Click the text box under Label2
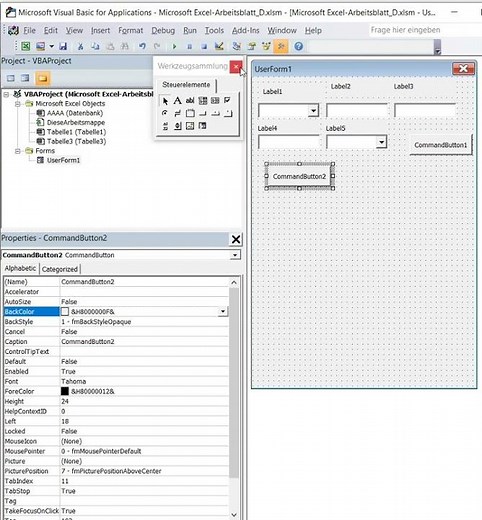This screenshot has height=520, width=482. (x=357, y=110)
